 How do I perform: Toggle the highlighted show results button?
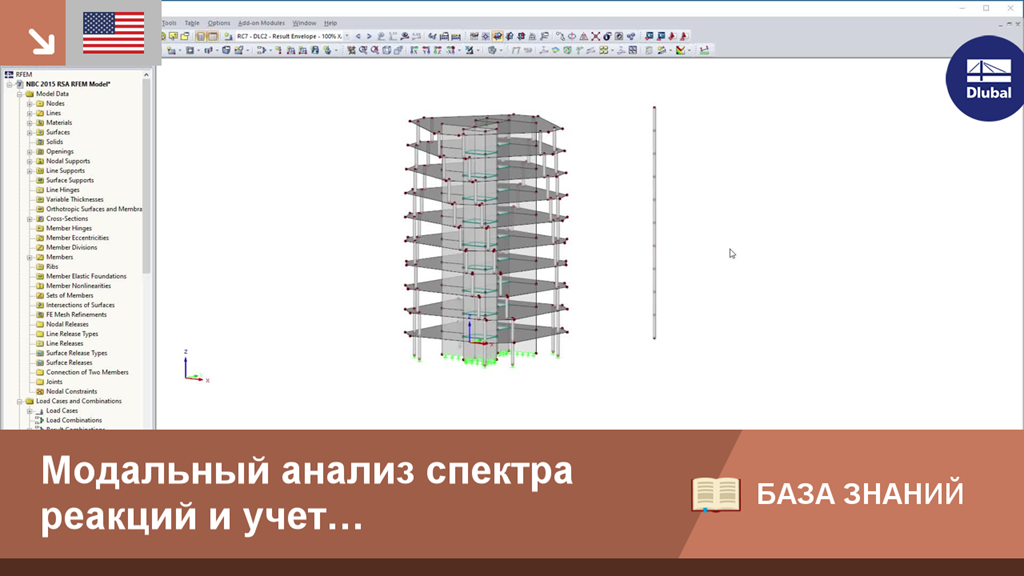point(498,36)
